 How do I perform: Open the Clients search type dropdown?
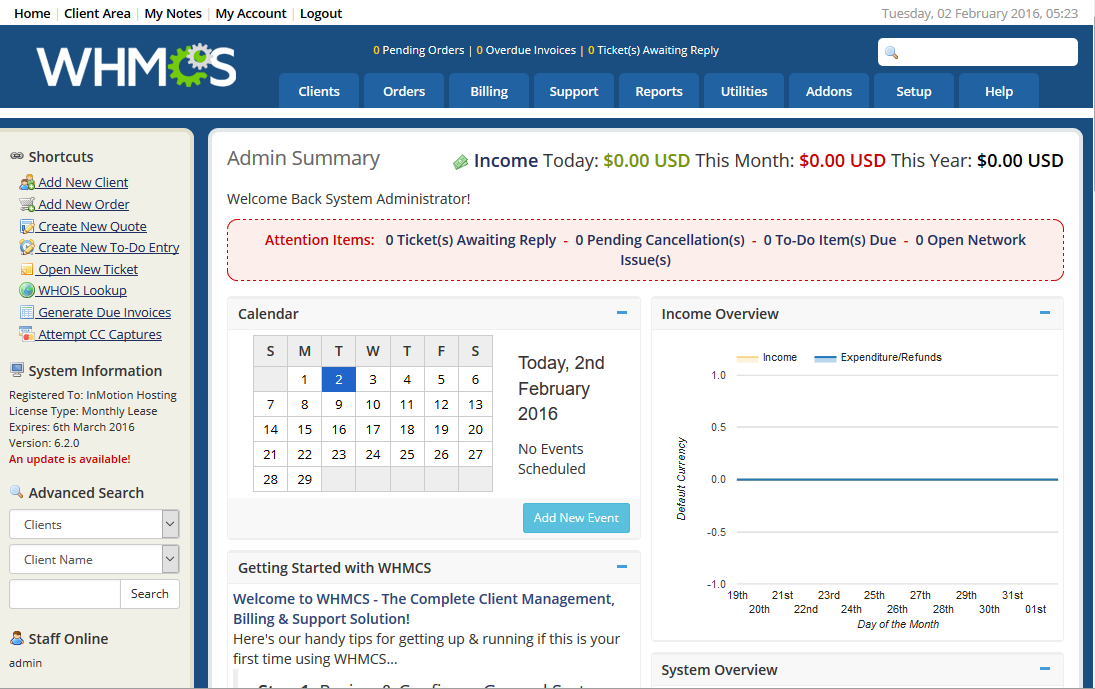coord(170,524)
